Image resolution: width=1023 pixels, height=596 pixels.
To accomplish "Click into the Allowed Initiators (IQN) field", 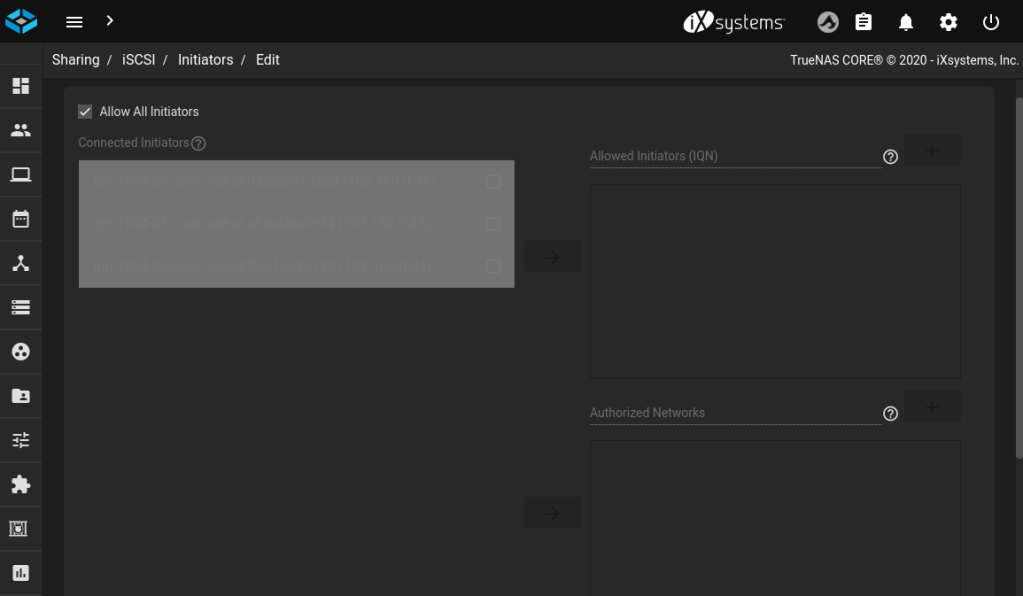I will [x=734, y=157].
